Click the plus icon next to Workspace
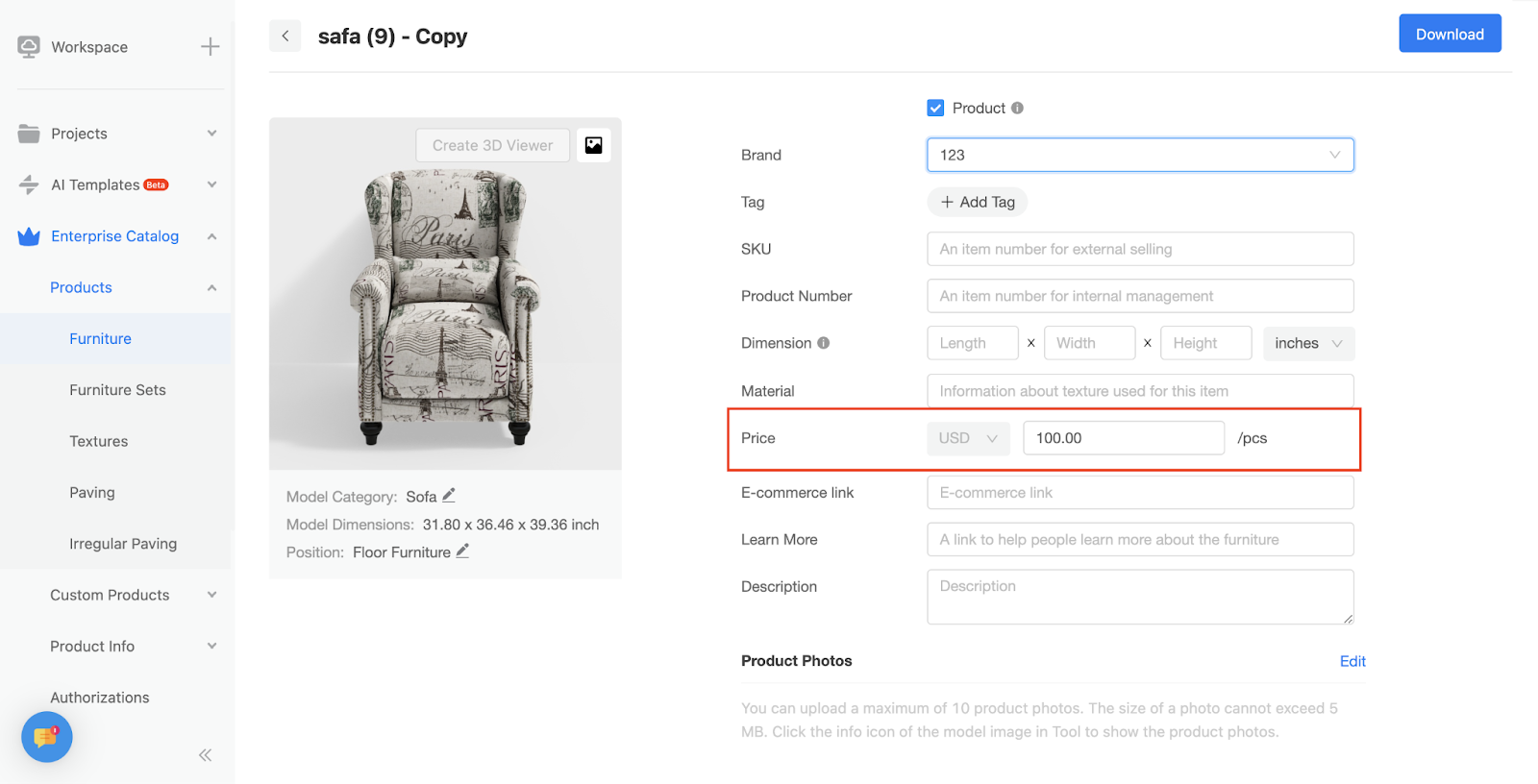This screenshot has height=784, width=1538. pos(210,47)
